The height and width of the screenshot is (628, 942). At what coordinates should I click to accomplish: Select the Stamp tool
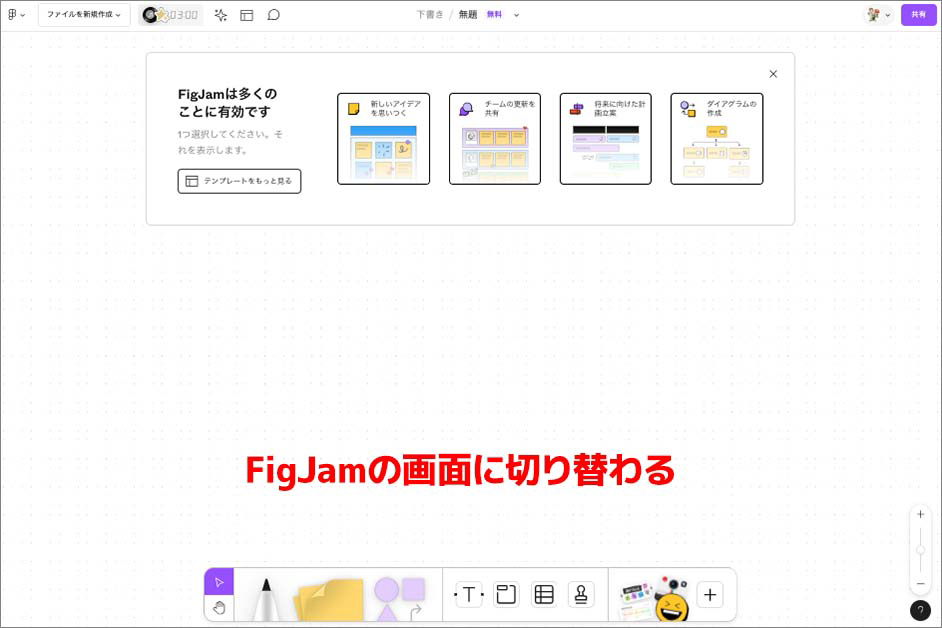point(582,594)
